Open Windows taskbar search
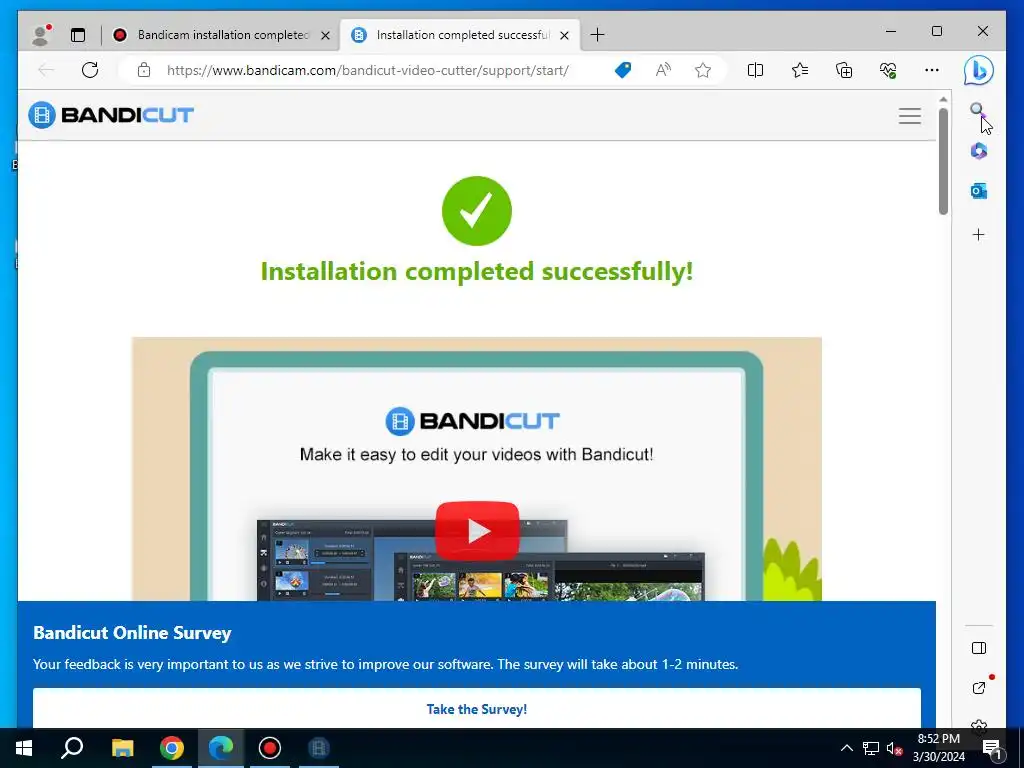The width and height of the screenshot is (1024, 768). (72, 748)
